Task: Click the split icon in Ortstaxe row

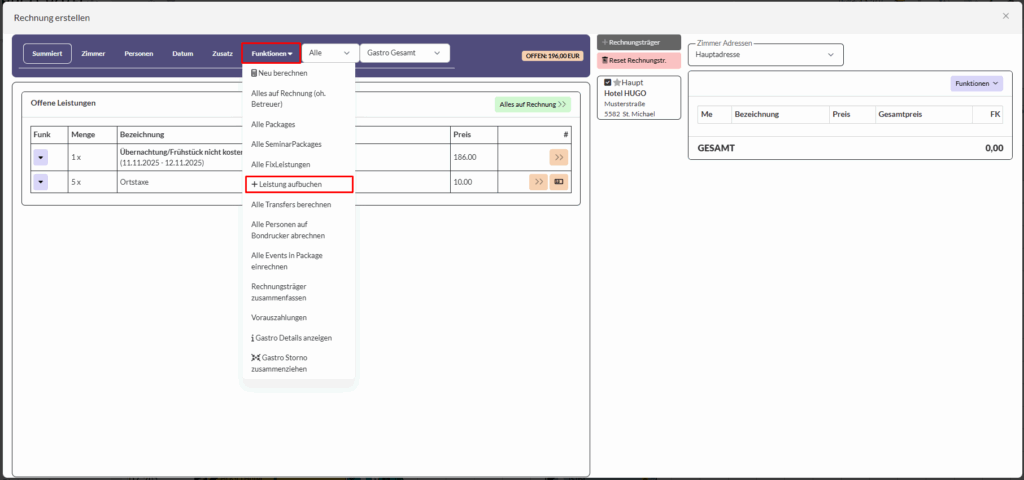Action: 558,182
